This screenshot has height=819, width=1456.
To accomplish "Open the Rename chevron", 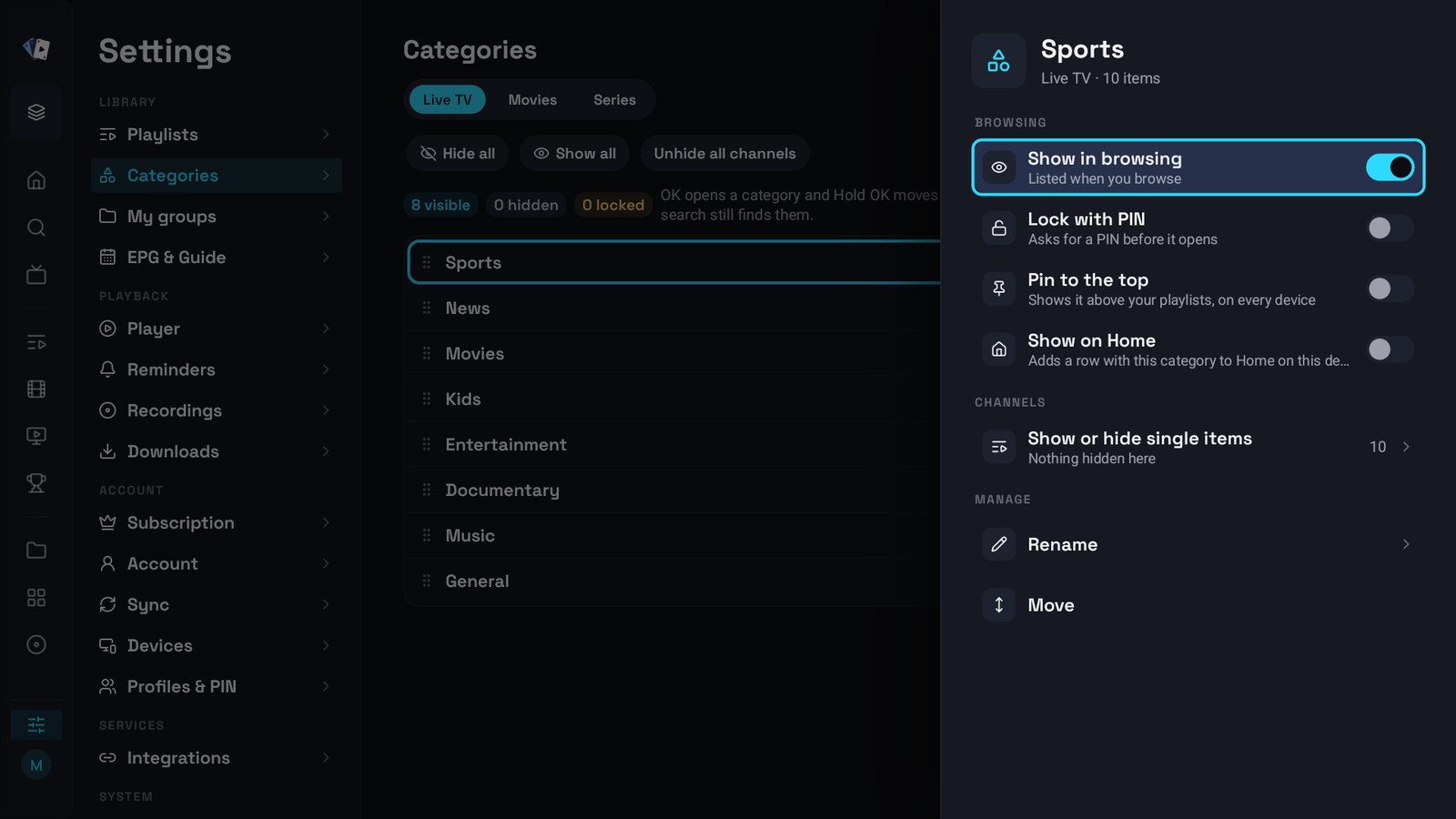I will coord(1406,544).
